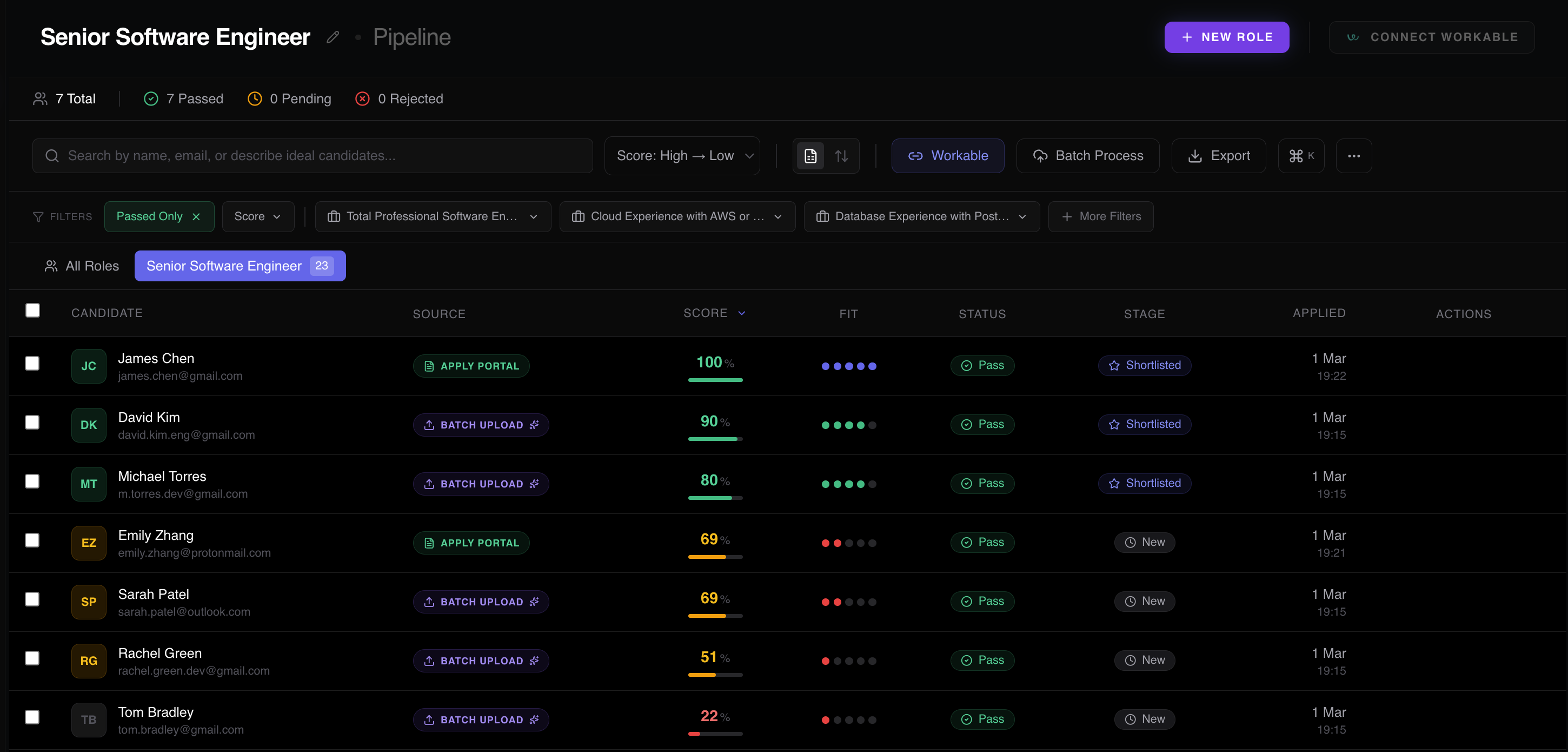
Task: Click the Batch Process cloud upload icon
Action: [x=1040, y=156]
